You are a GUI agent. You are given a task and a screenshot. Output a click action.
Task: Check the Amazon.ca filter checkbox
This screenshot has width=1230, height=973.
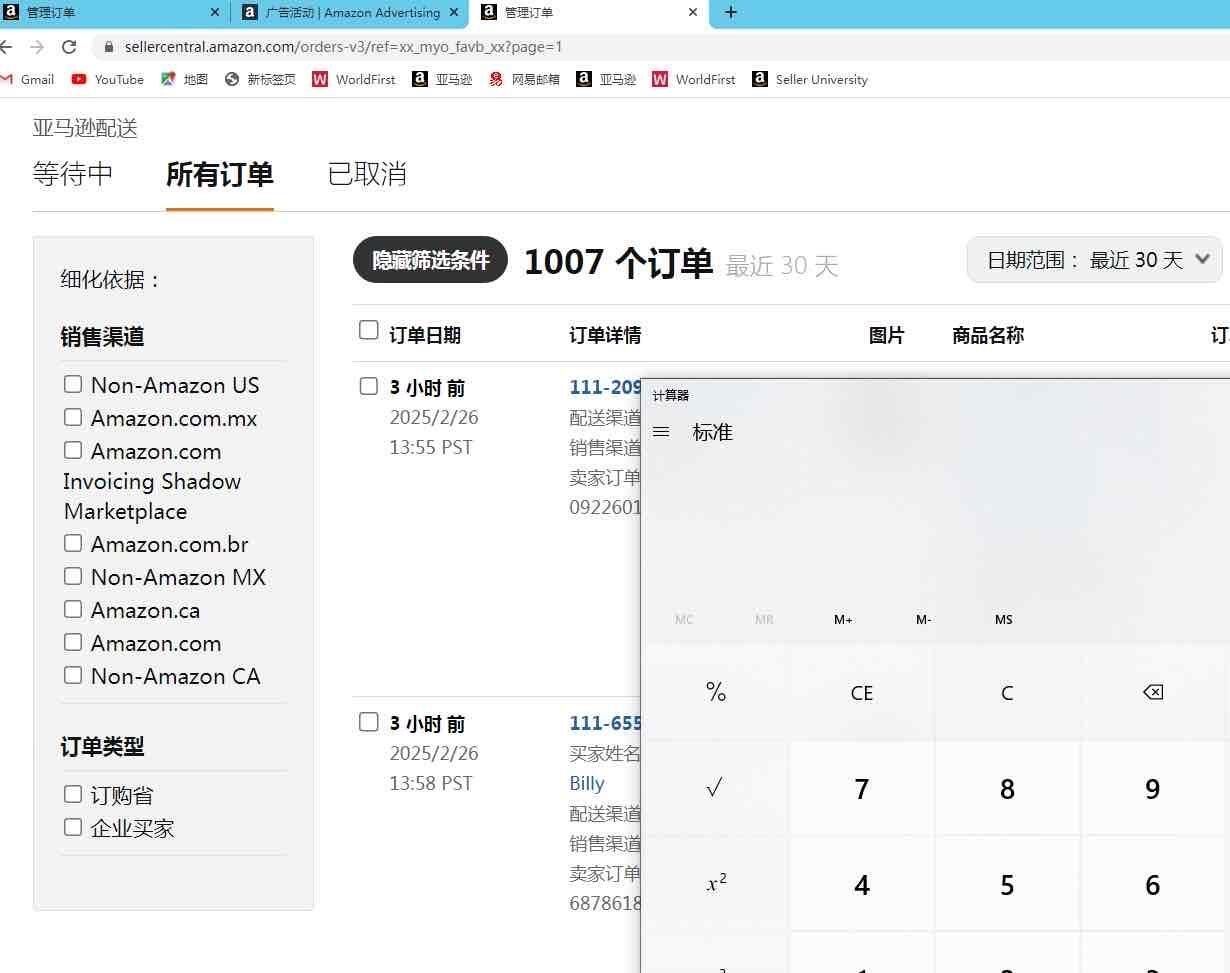pyautogui.click(x=73, y=609)
